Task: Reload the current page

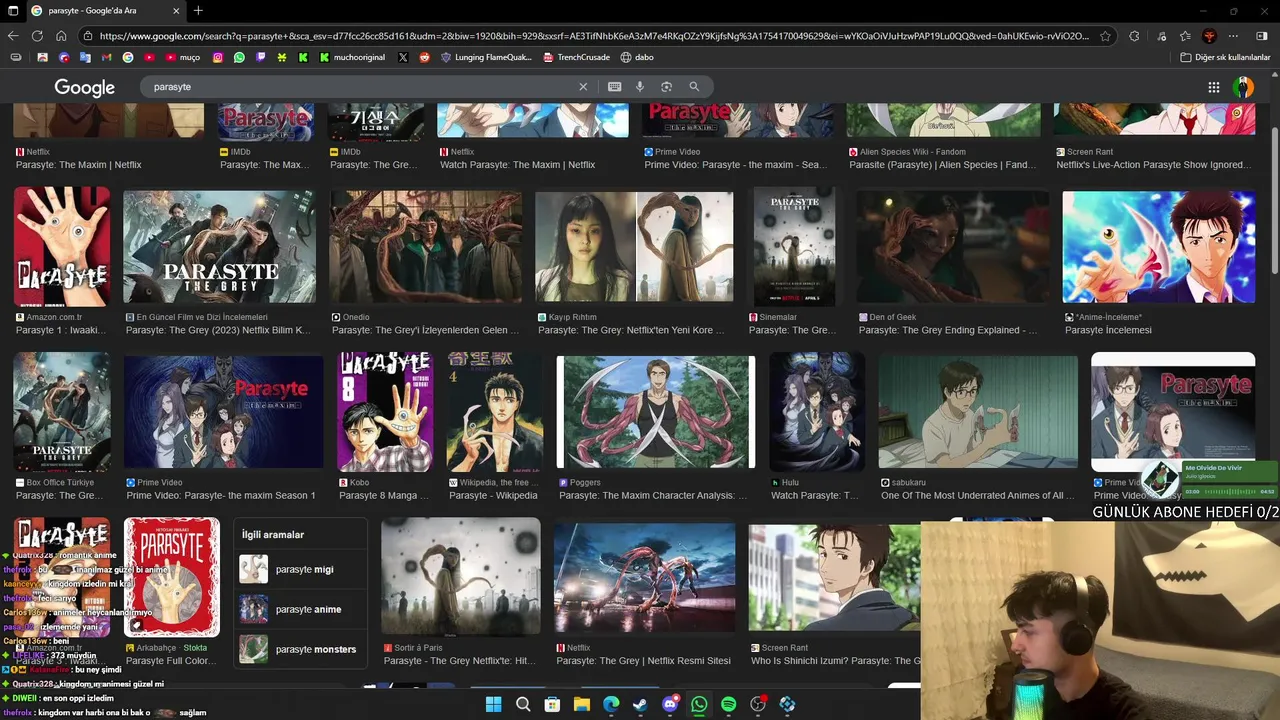Action: point(37,36)
